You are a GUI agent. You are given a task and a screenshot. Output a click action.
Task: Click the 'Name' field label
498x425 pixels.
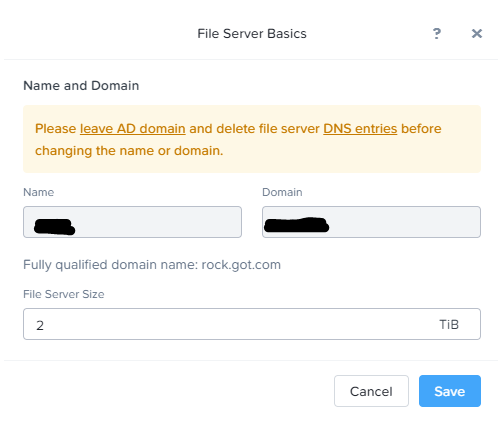tap(39, 192)
